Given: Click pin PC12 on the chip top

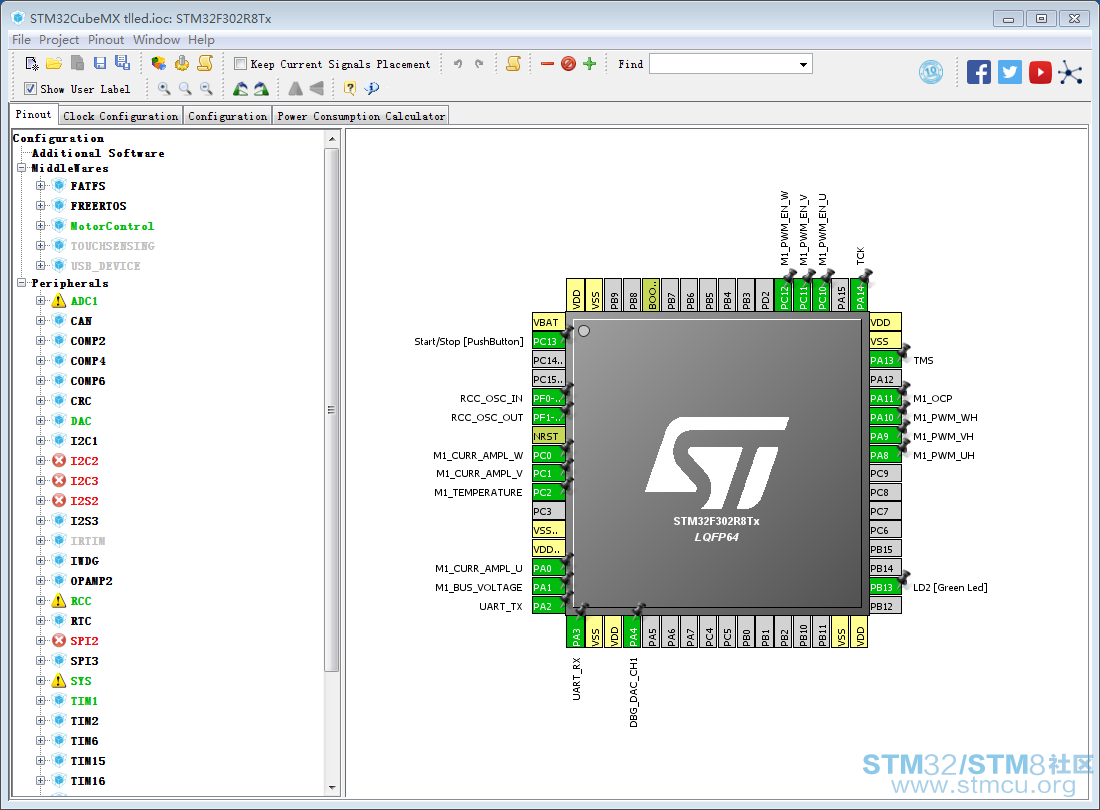Looking at the screenshot, I should pyautogui.click(x=784, y=295).
